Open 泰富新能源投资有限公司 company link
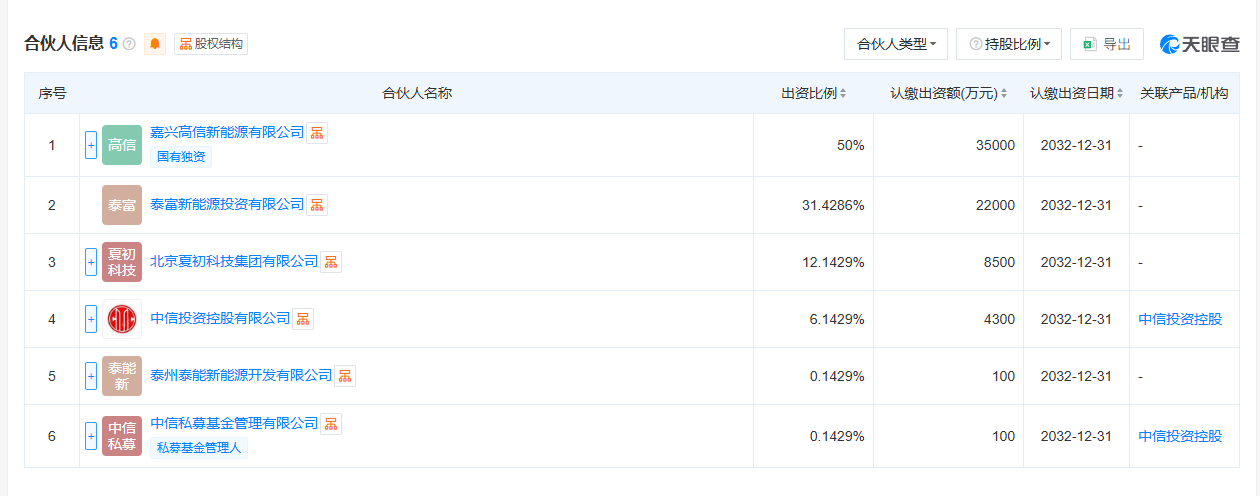The image size is (1260, 496). click(x=227, y=204)
